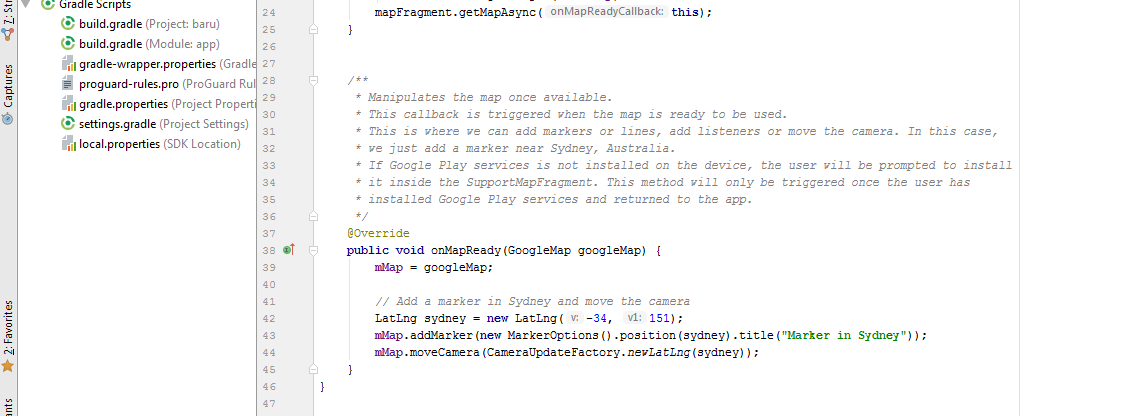Click the fold end marker at line 45

313,370
